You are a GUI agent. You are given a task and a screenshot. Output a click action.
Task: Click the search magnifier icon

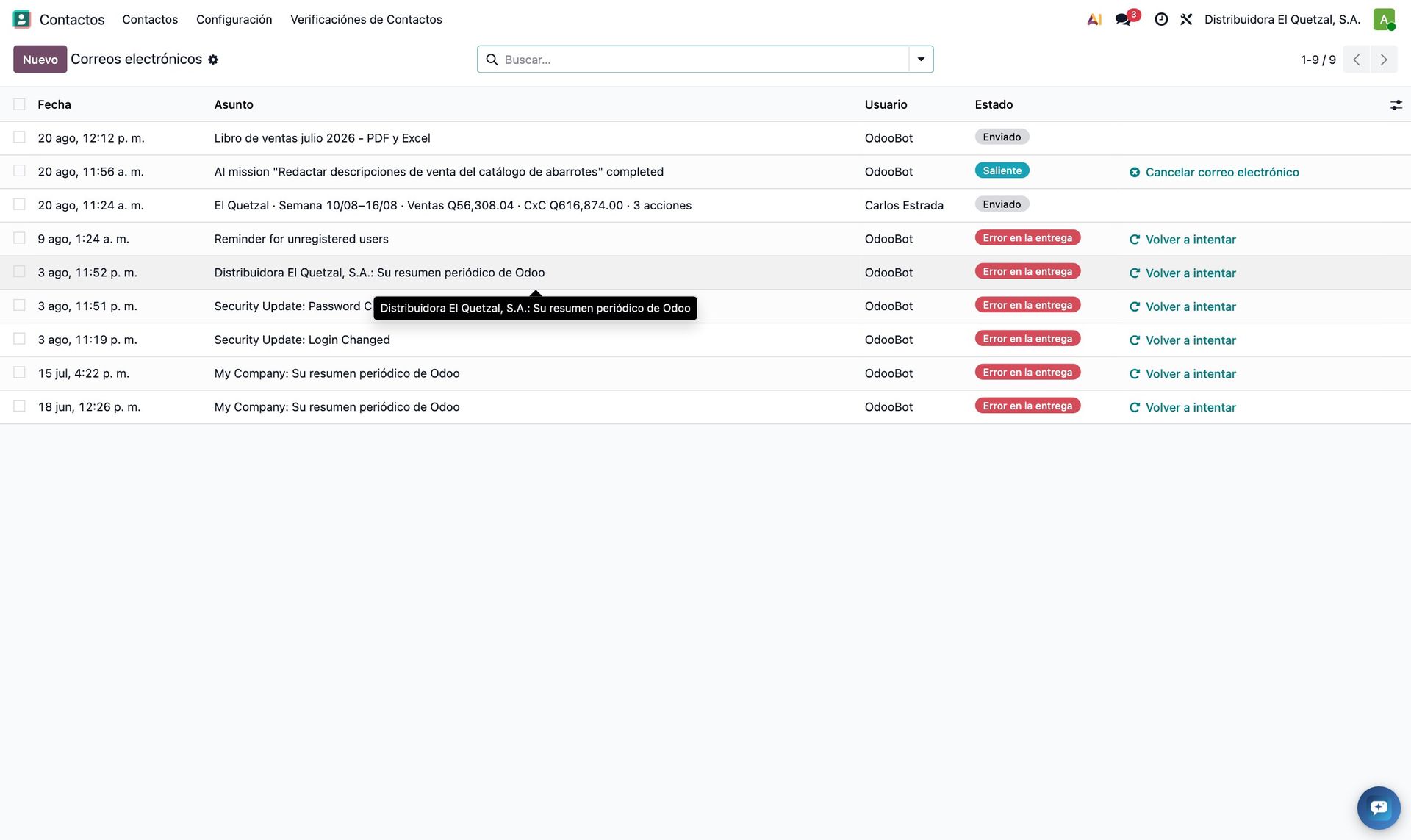click(x=492, y=60)
